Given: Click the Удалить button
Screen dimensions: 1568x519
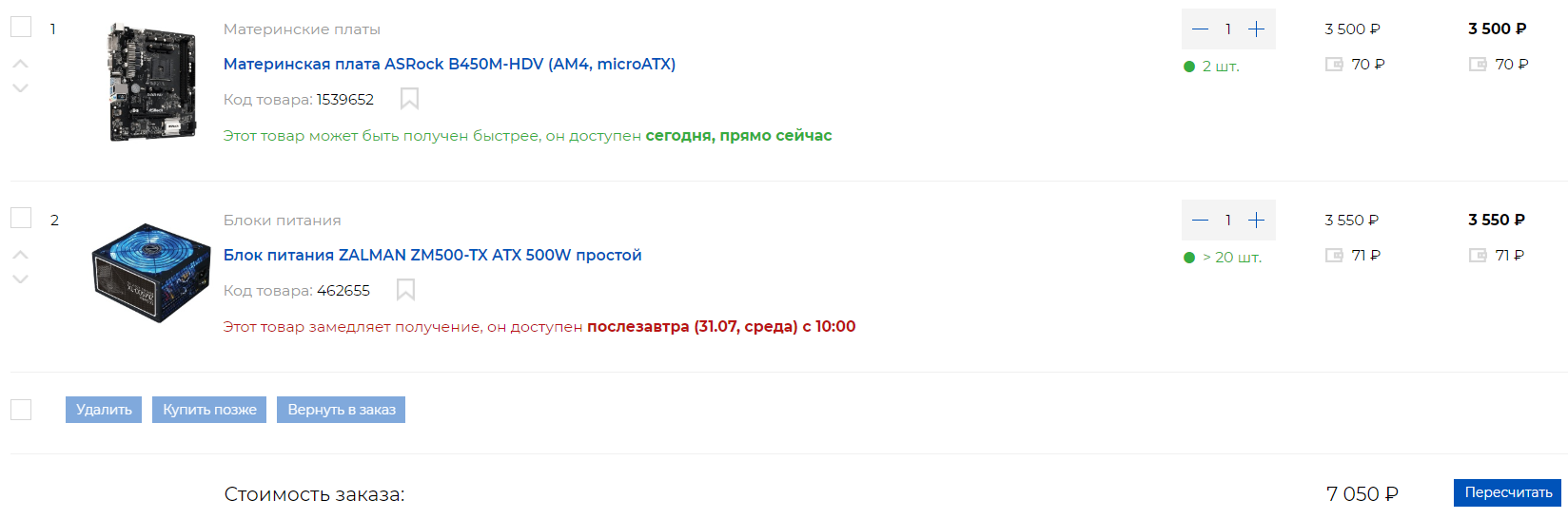Looking at the screenshot, I should coord(104,410).
